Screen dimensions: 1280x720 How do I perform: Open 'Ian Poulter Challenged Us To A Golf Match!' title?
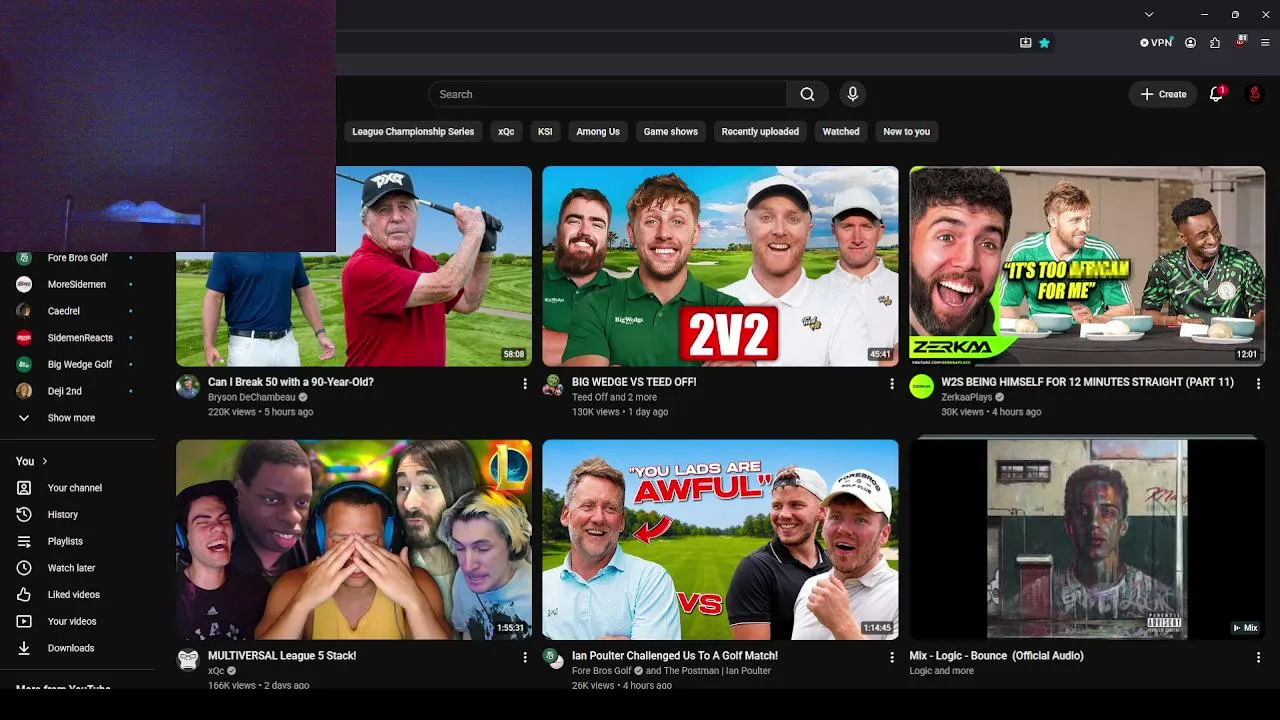(675, 656)
